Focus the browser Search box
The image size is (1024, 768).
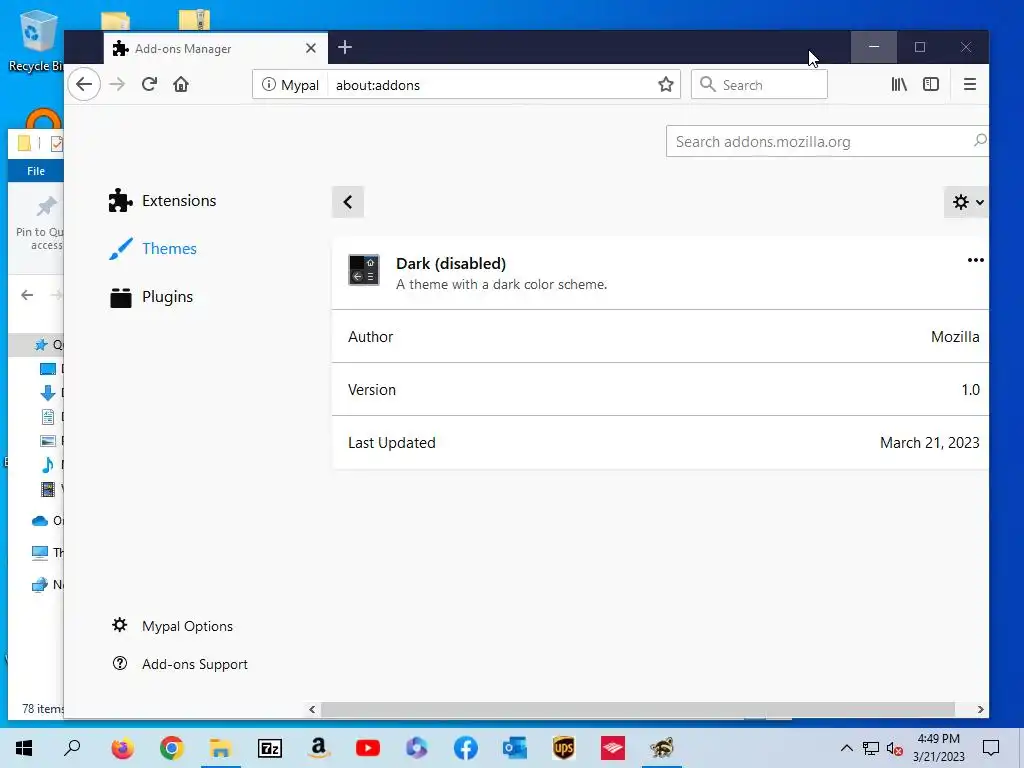pos(759,85)
